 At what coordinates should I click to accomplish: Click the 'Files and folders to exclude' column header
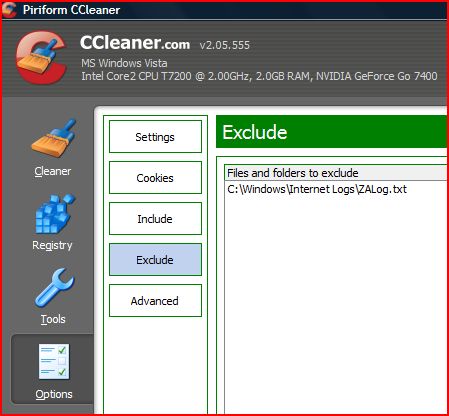[335, 173]
